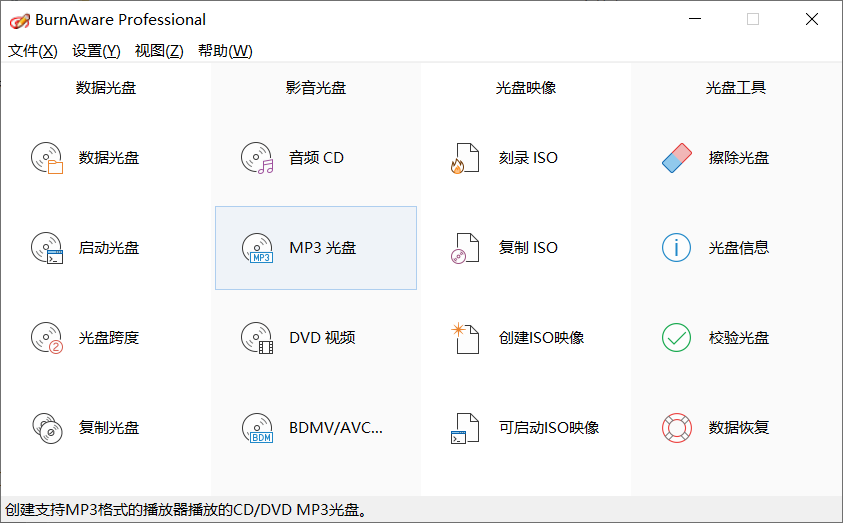Close the BurnAware Professional window
843x523 pixels.
pyautogui.click(x=812, y=19)
